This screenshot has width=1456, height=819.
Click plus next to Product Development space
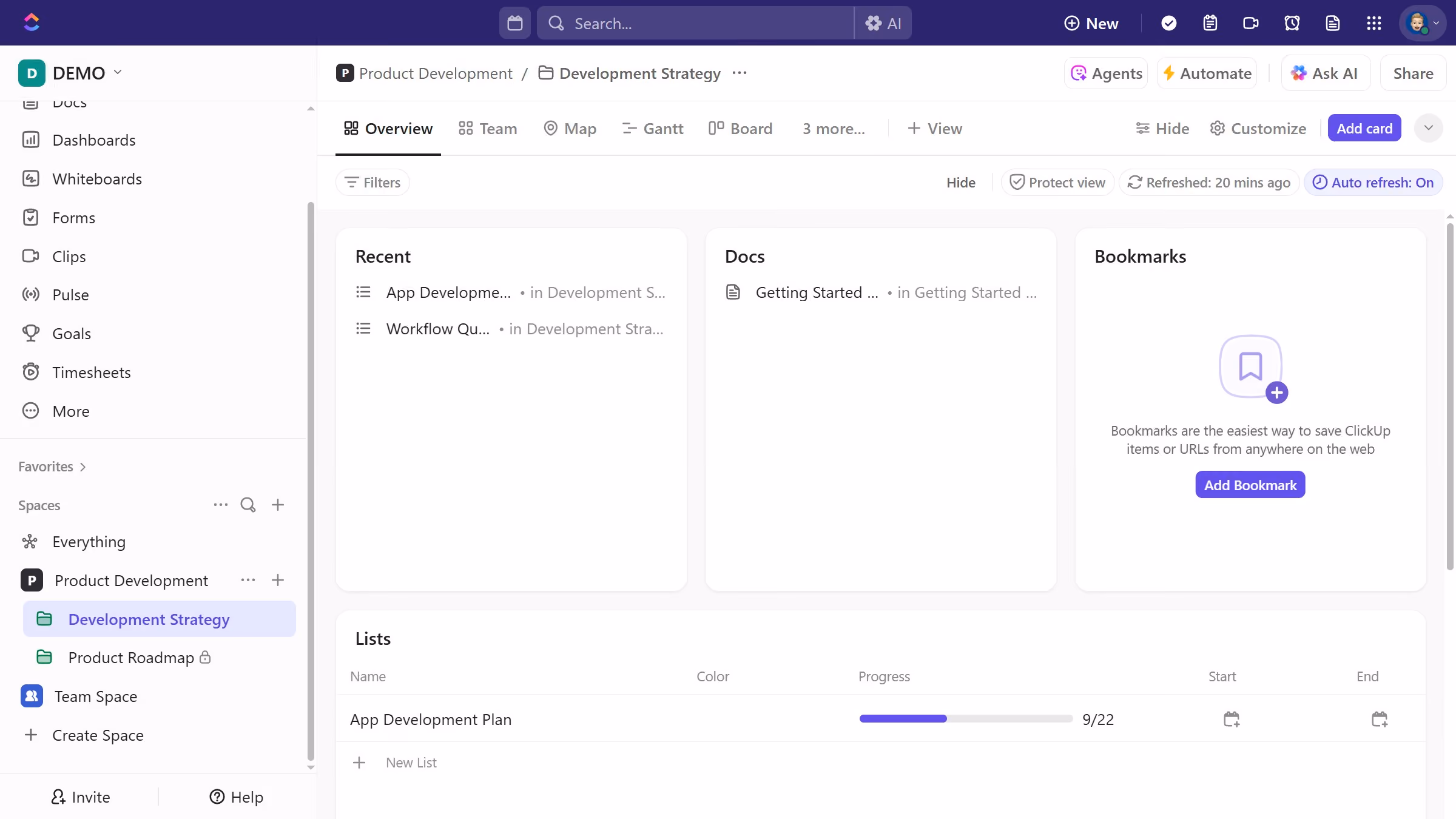pos(278,580)
